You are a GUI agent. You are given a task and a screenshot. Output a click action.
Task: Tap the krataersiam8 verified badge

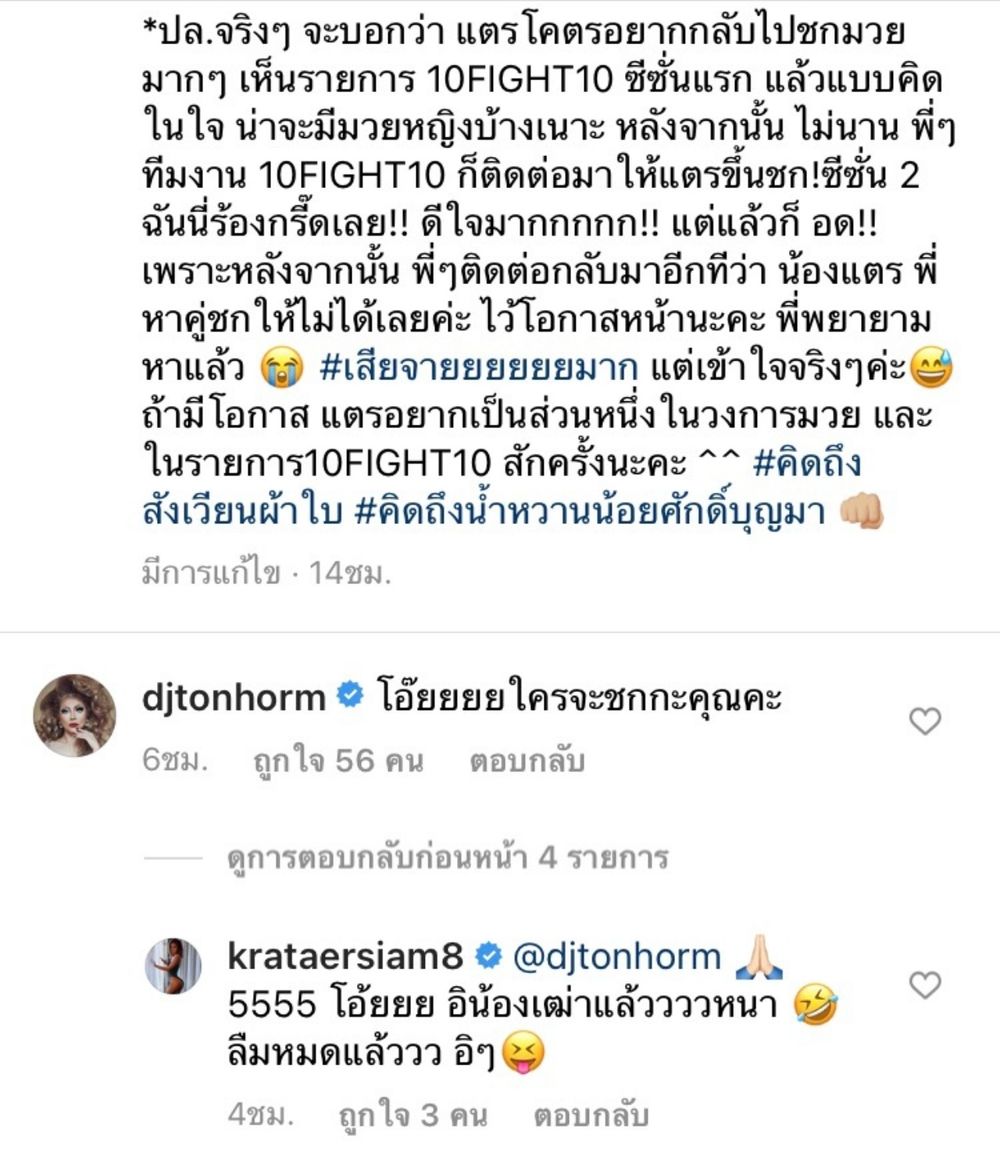point(488,956)
